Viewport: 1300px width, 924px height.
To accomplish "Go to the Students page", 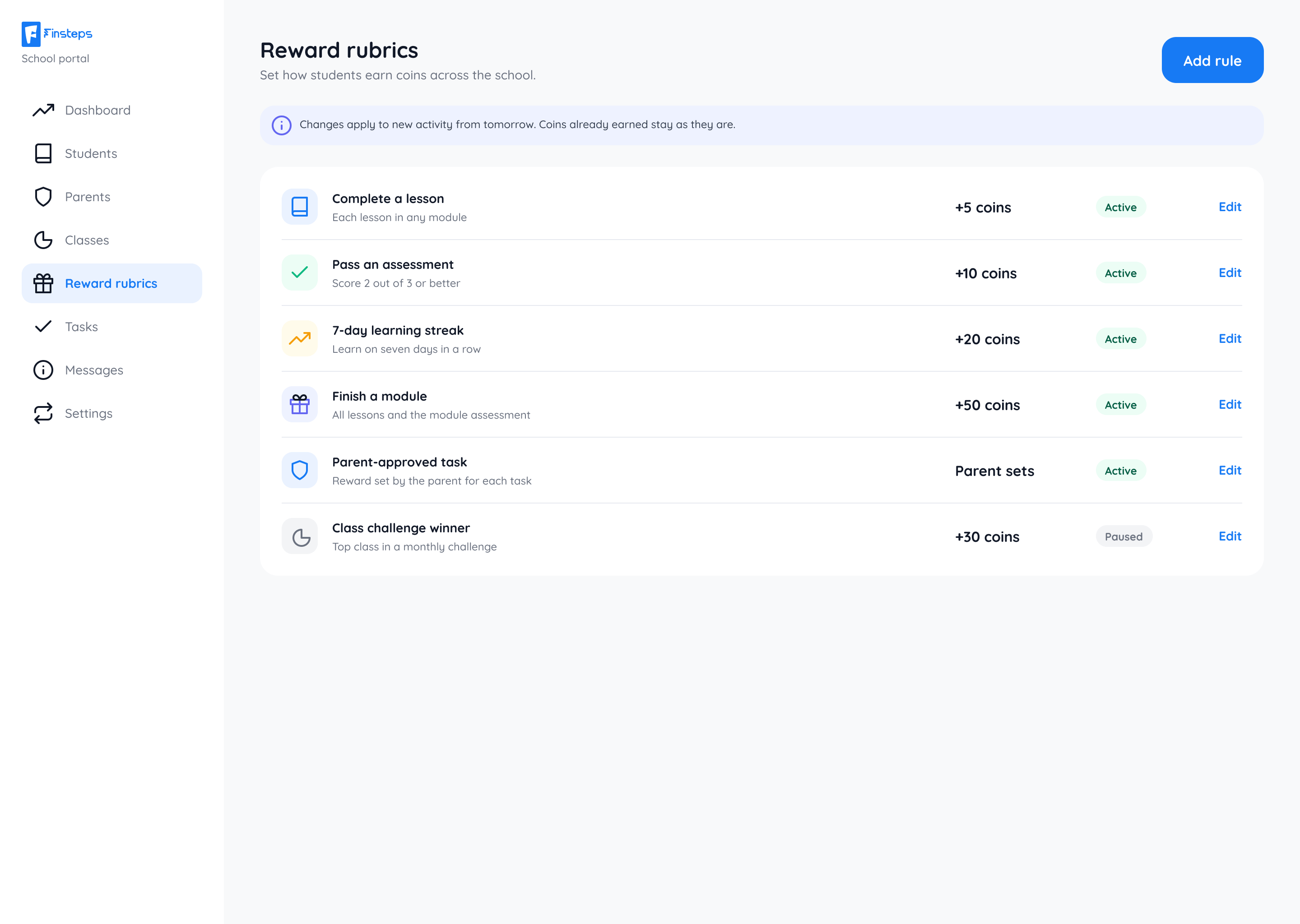I will coord(111,153).
